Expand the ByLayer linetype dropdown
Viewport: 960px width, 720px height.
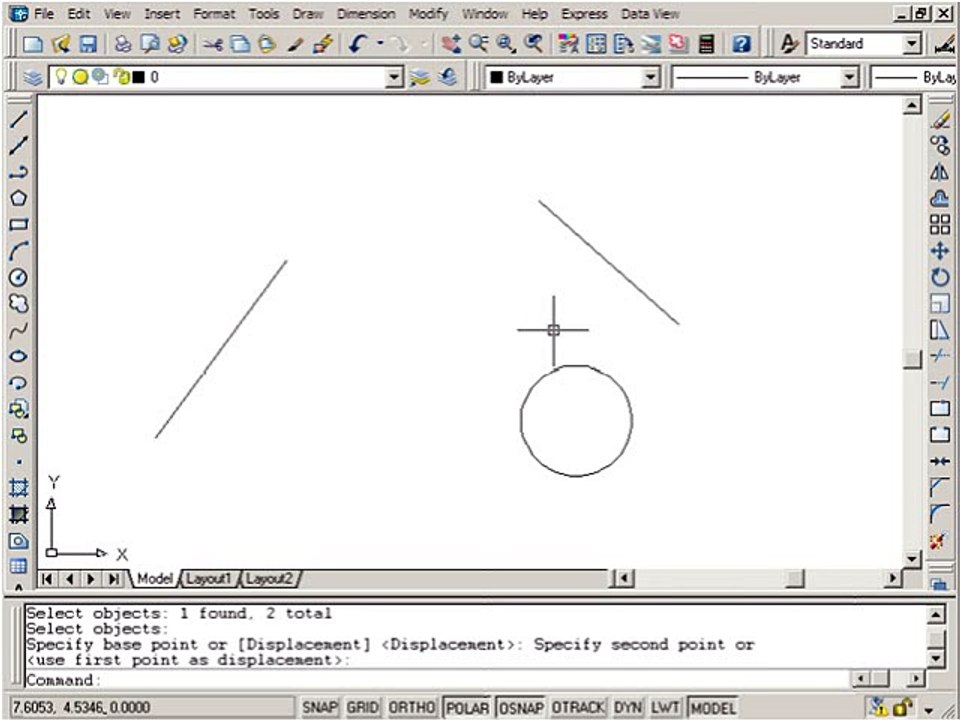(849, 77)
